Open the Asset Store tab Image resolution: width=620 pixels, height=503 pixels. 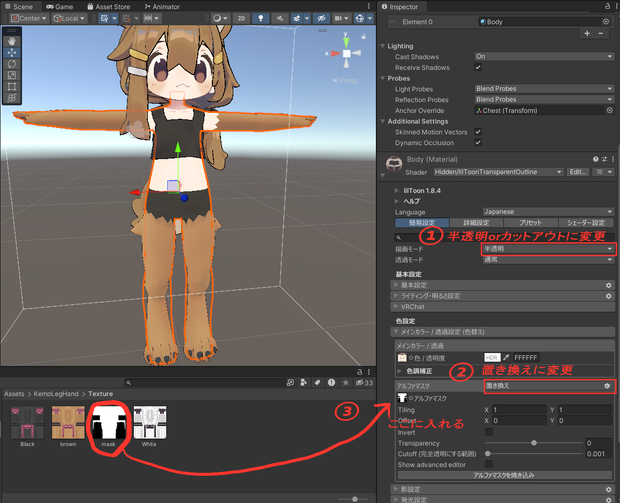coord(108,7)
